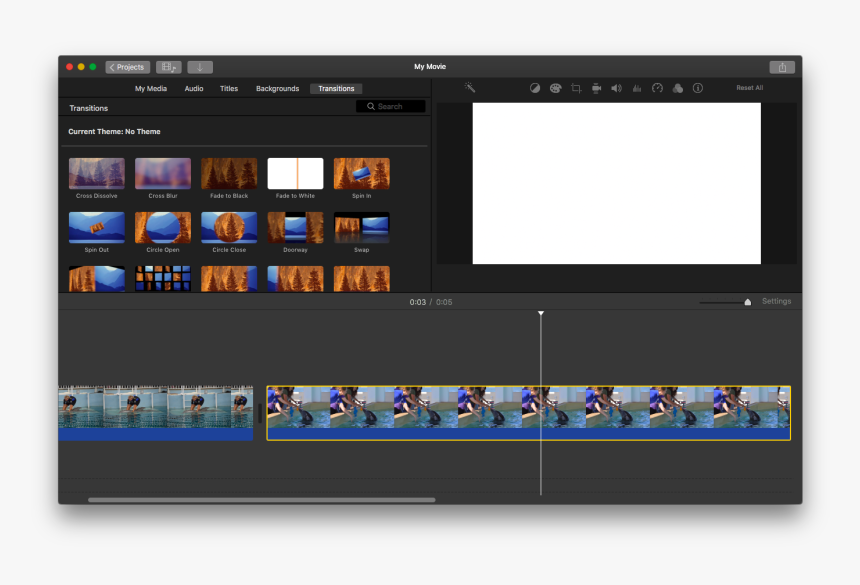Open the speed speedometer icon
The height and width of the screenshot is (585, 860).
657,88
